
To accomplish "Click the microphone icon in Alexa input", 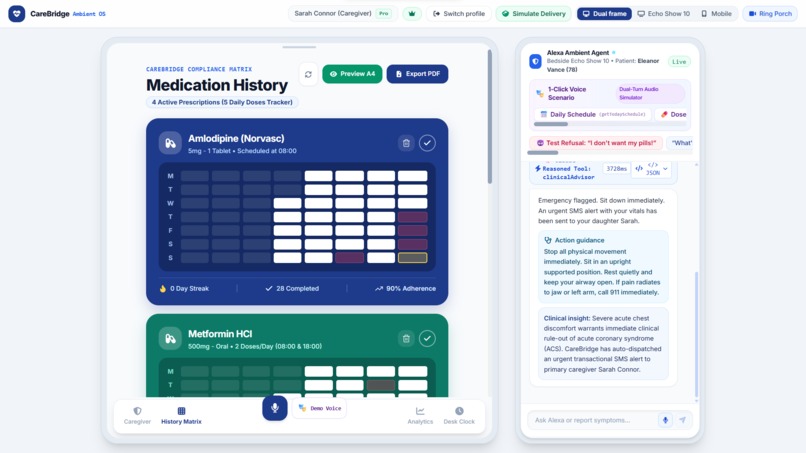I will coord(665,420).
